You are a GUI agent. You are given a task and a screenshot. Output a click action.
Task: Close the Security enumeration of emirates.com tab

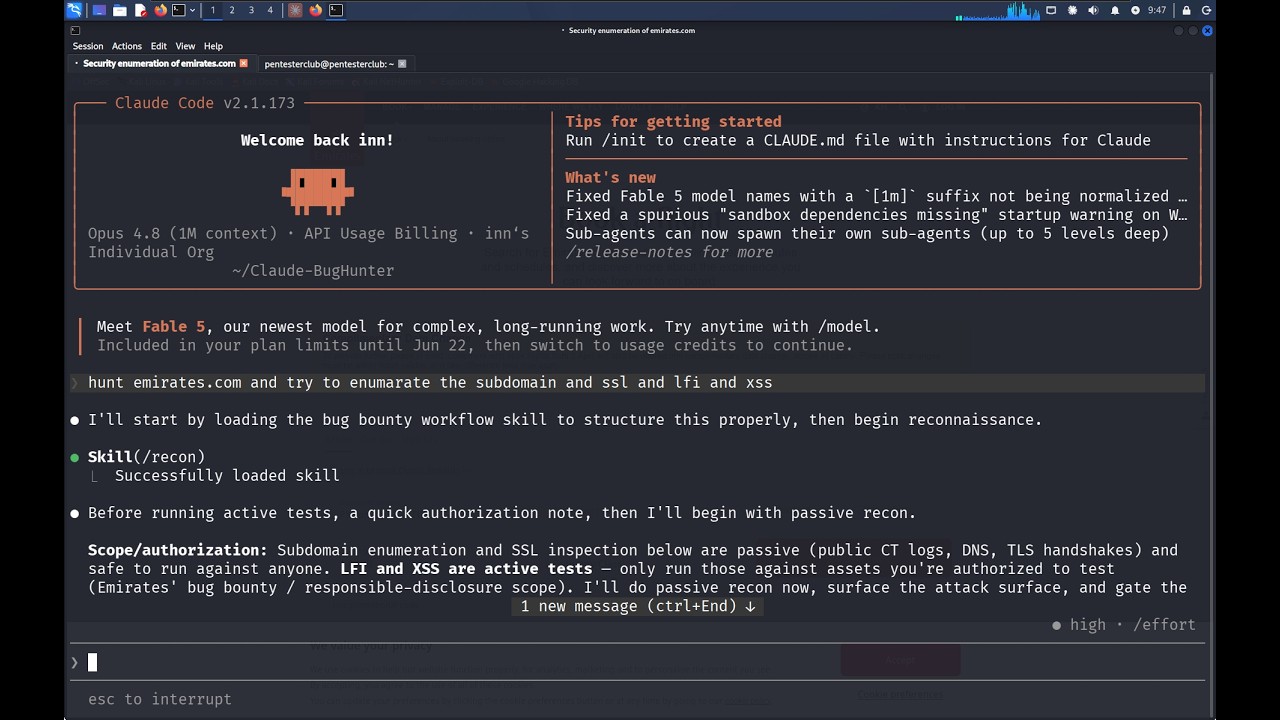tap(243, 64)
